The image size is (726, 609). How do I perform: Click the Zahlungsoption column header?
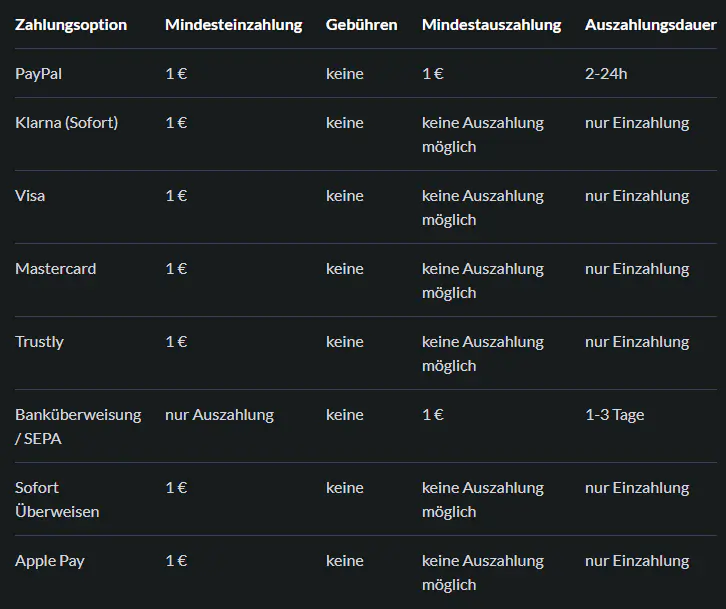pyautogui.click(x=71, y=24)
